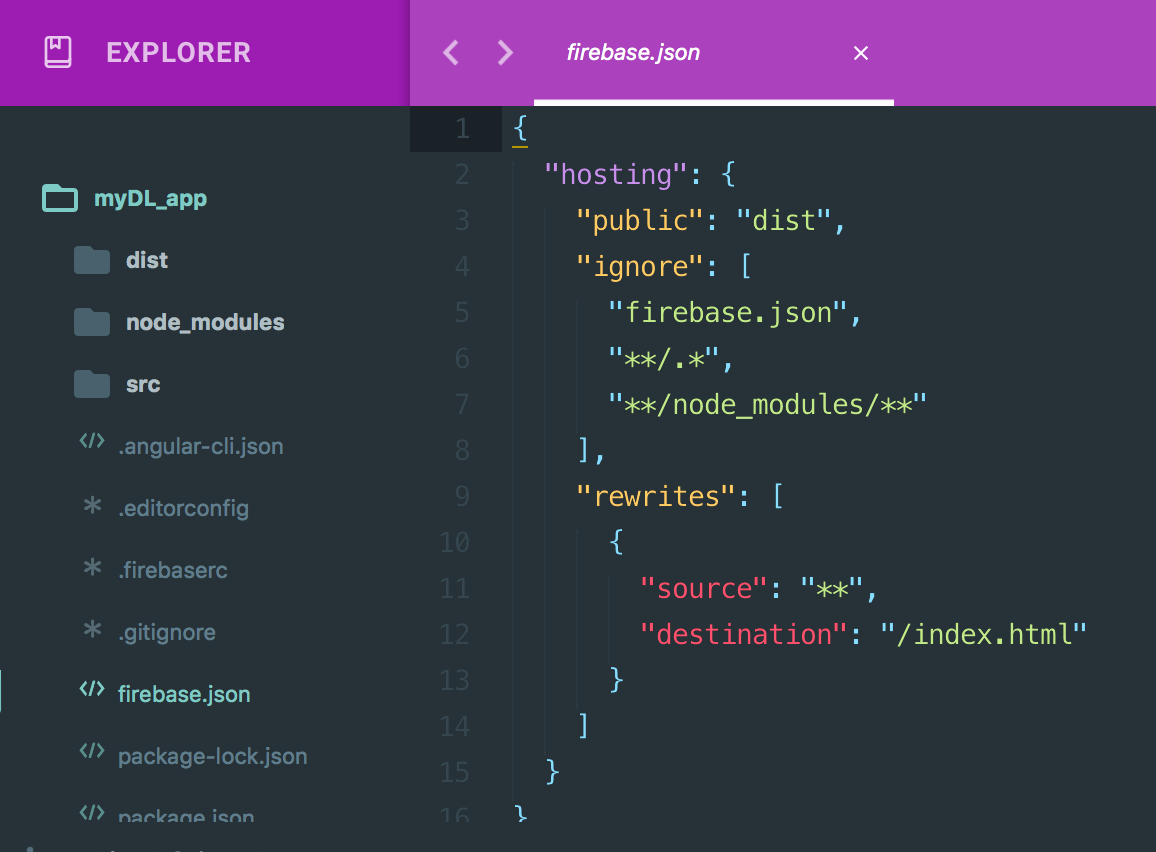The width and height of the screenshot is (1156, 852).
Task: Expand the node_modules folder
Action: (205, 321)
